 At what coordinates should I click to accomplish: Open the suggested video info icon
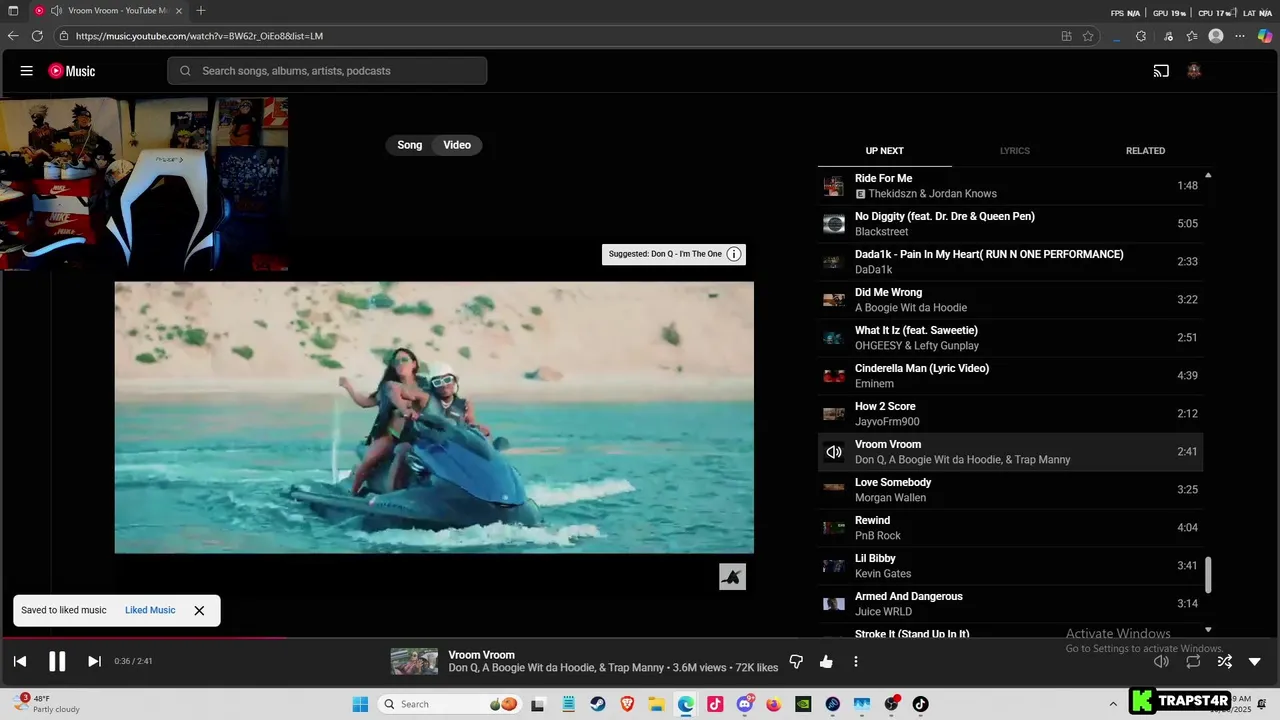pos(733,254)
